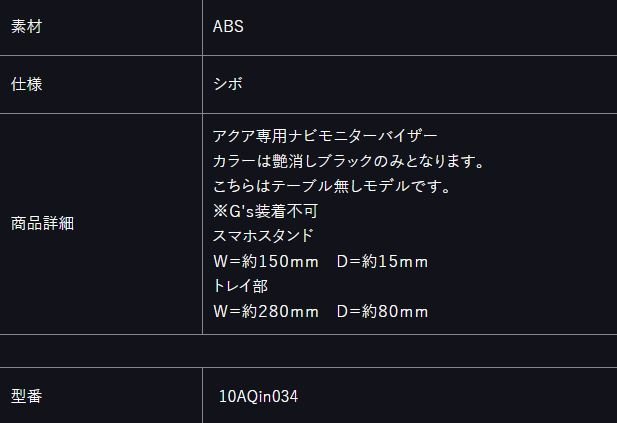
Task: Click the トレイ部 text
Action: (240, 286)
